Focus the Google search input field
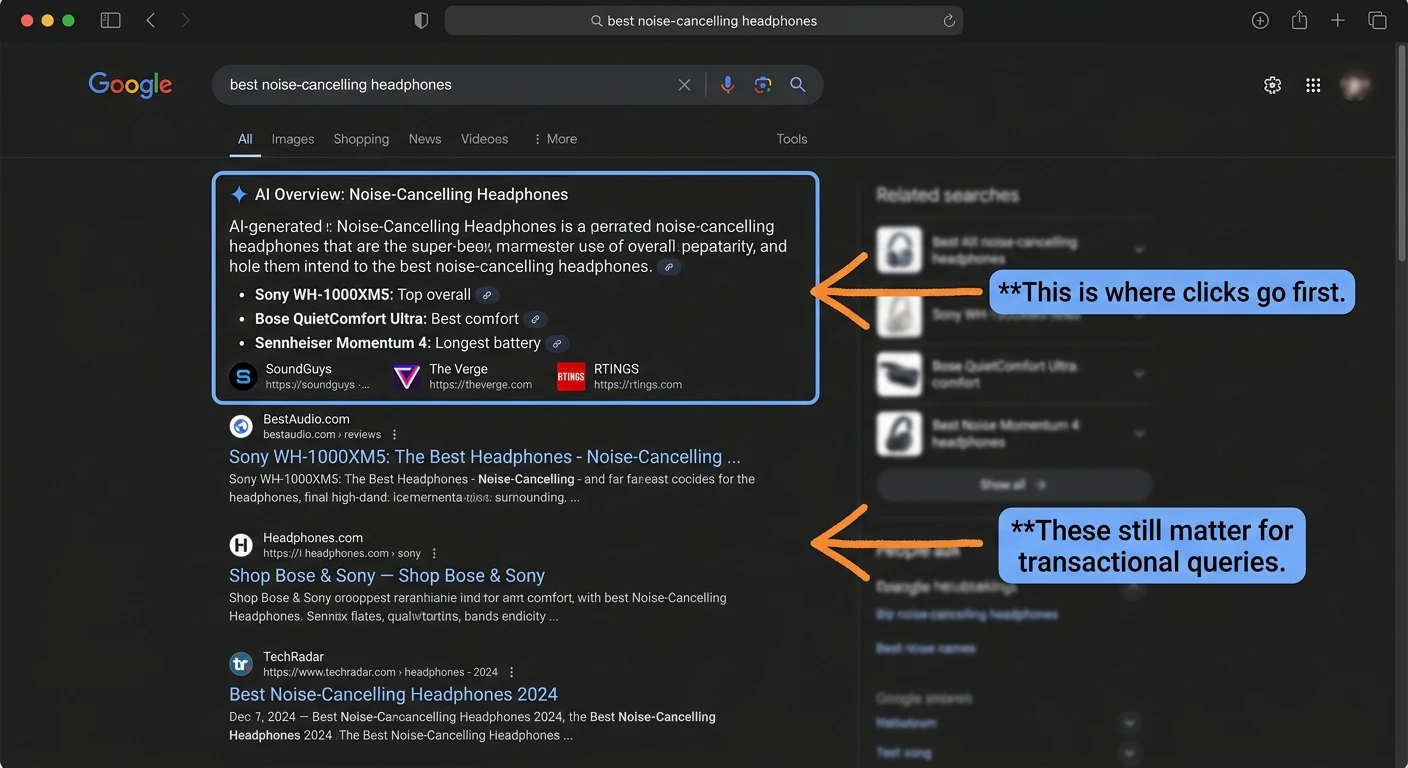The image size is (1408, 768). (450, 85)
